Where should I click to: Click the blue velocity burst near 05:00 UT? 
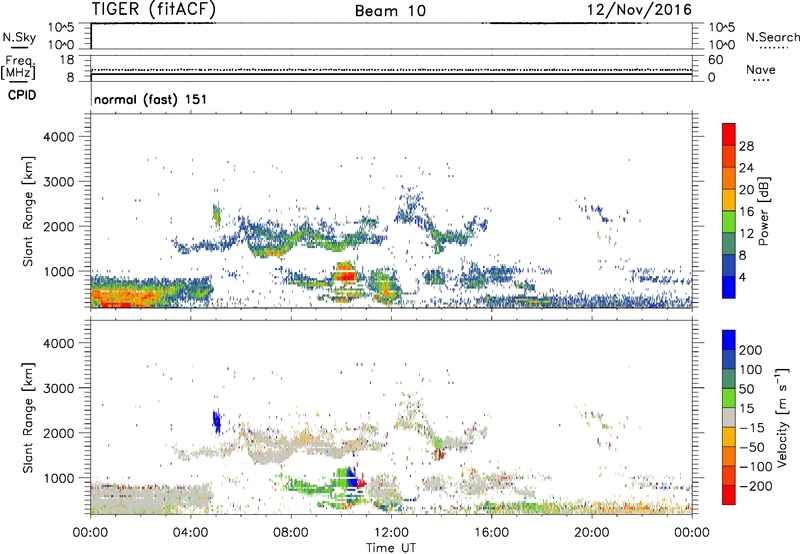(217, 421)
